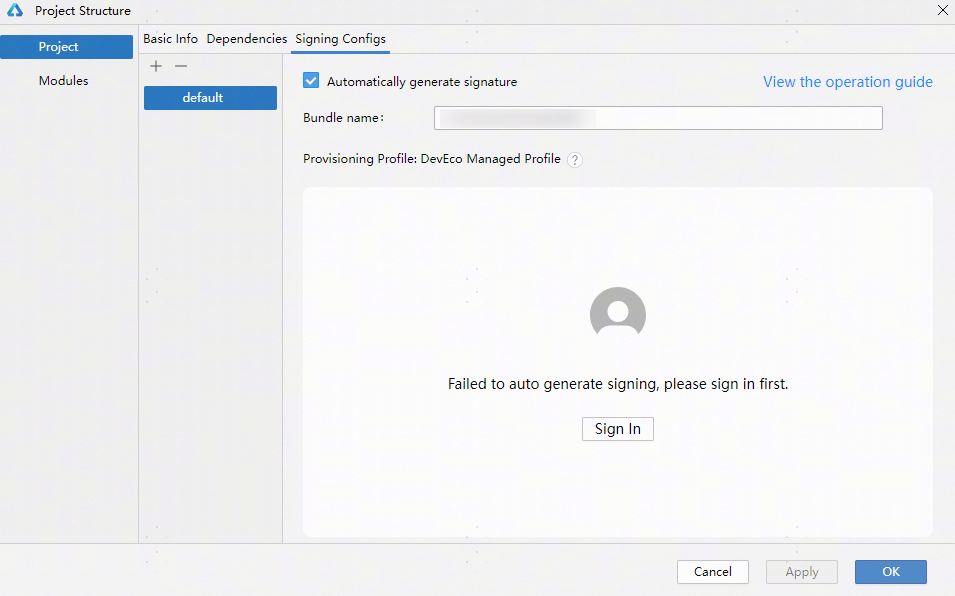Select the Signing Configs tab
Viewport: 955px width, 596px height.
340,39
